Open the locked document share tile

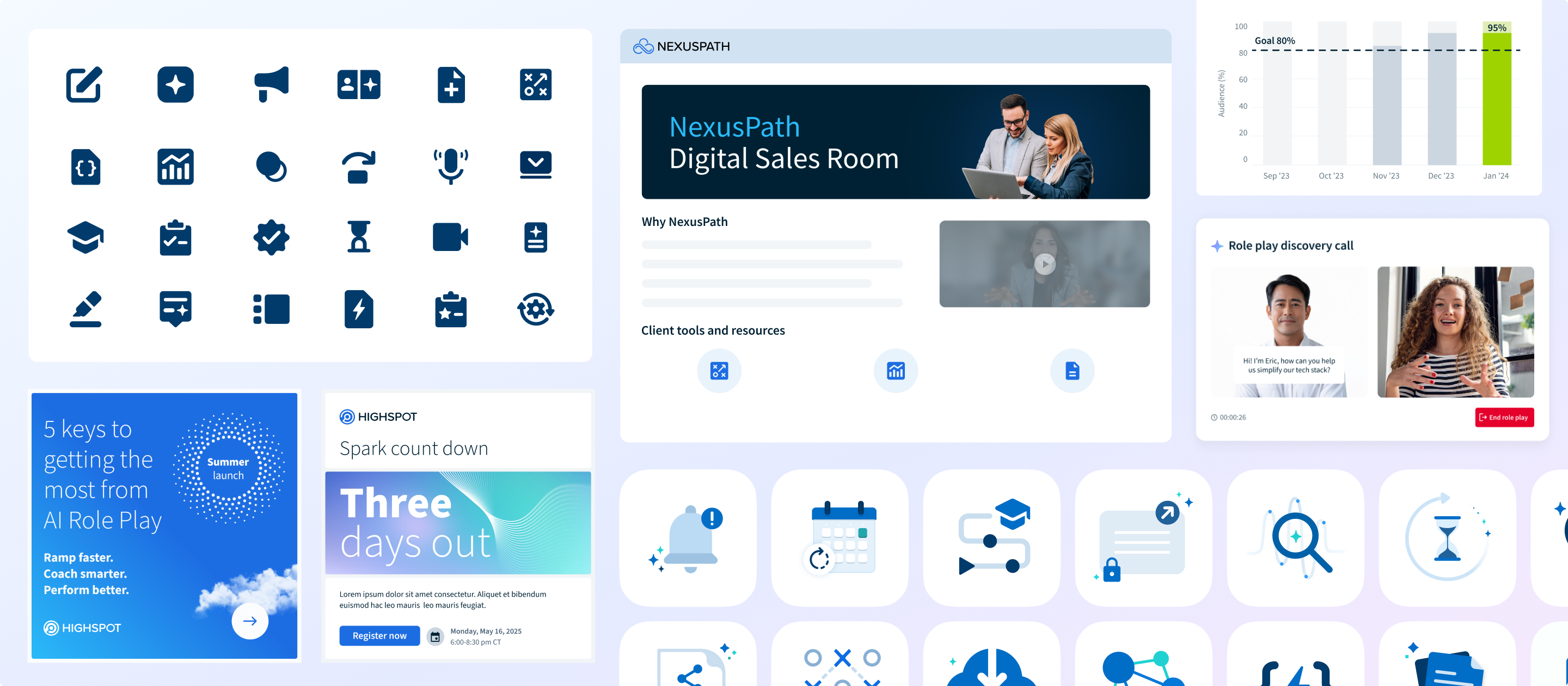1144,537
